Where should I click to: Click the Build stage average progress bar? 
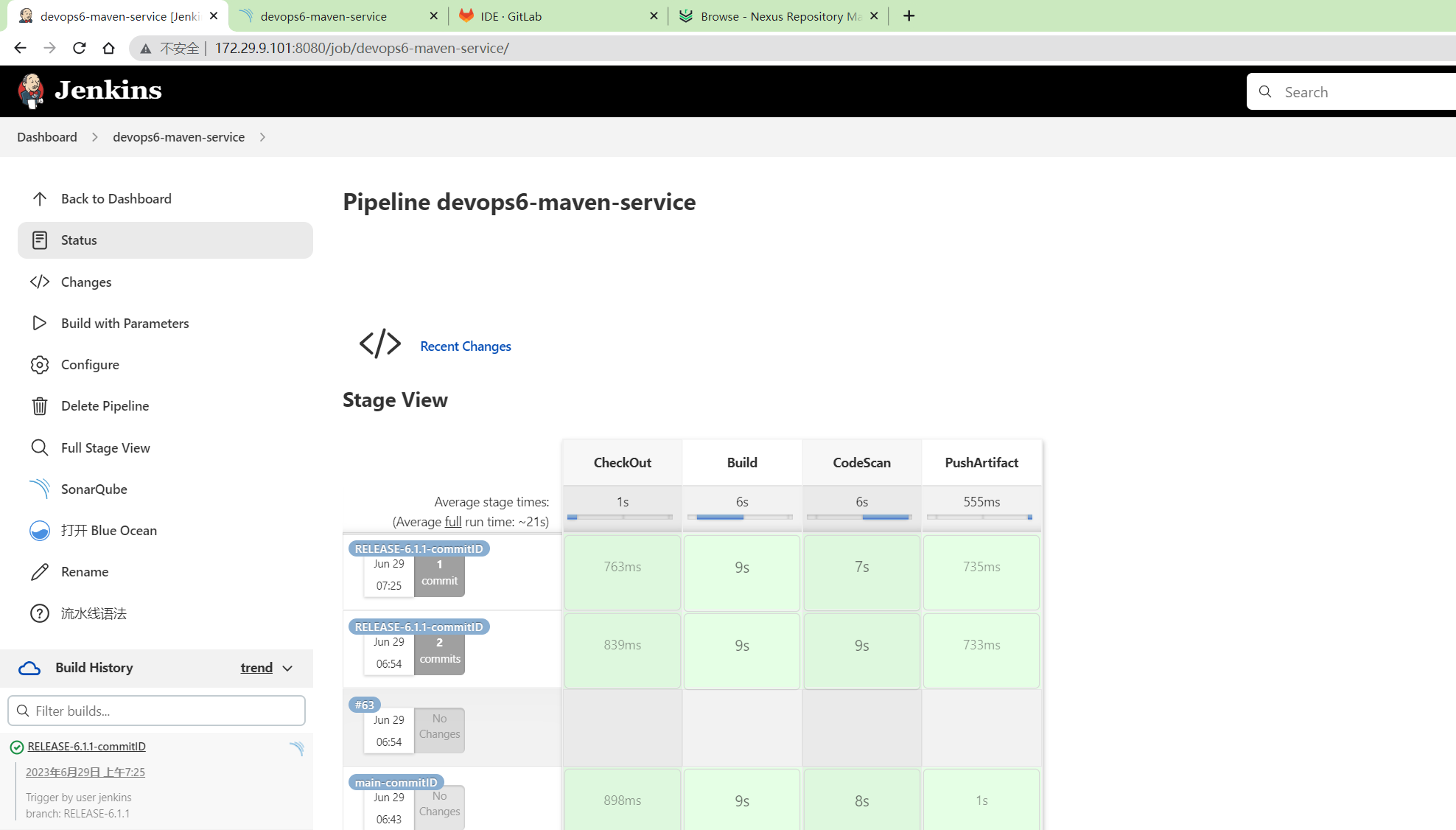tap(740, 517)
